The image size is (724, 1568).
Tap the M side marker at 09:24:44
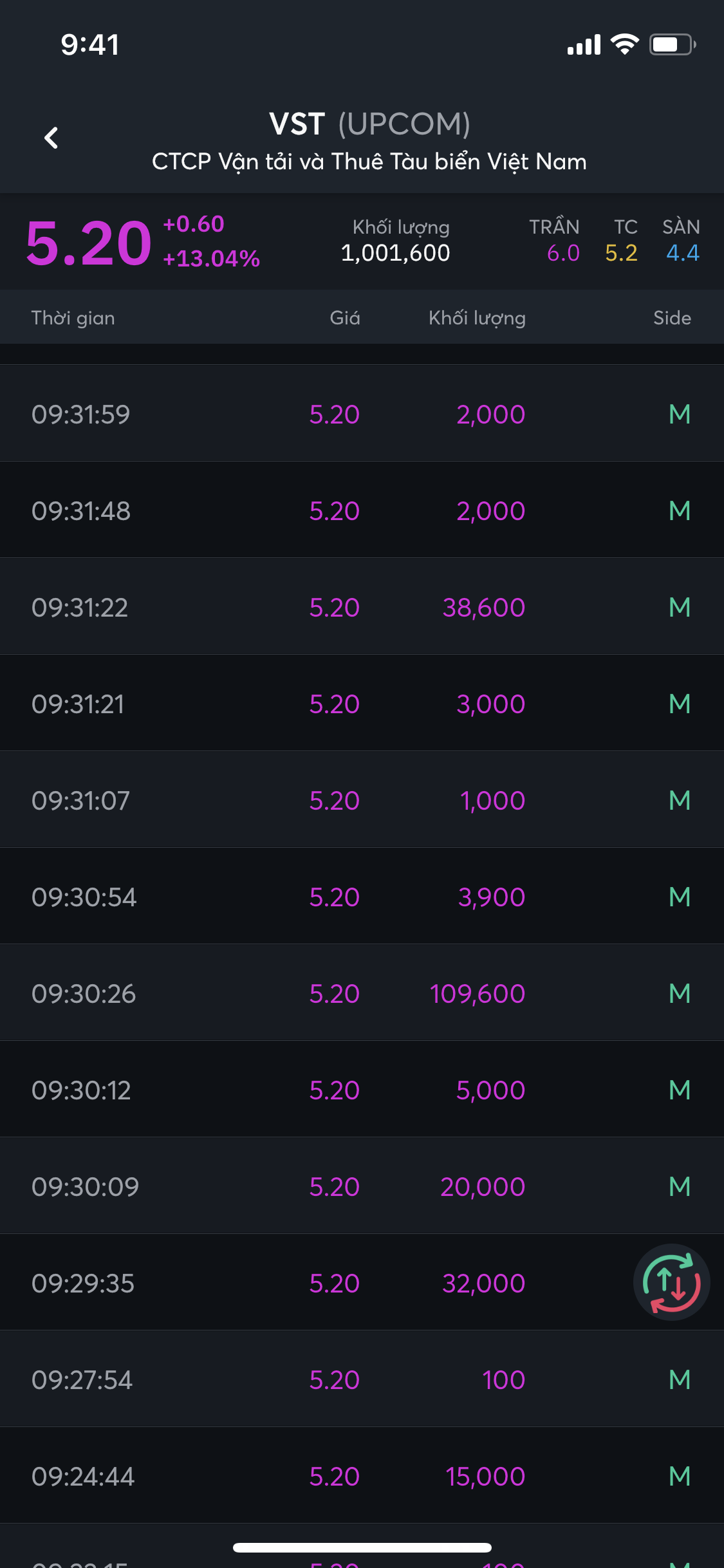point(680,1476)
